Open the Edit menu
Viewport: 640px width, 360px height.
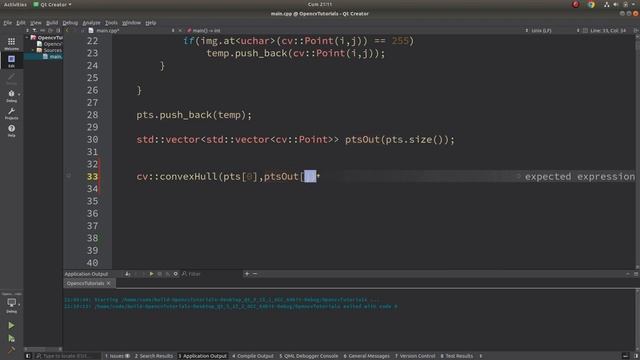coord(21,23)
